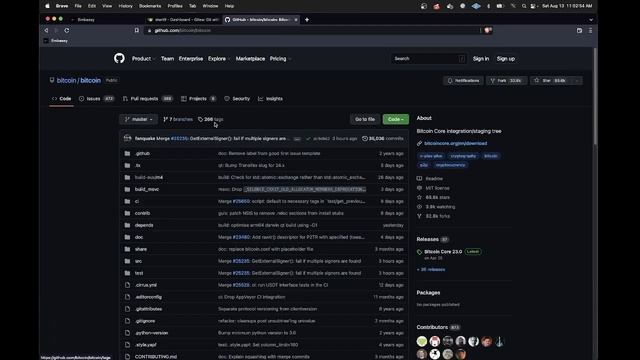Viewport: 640px width, 360px height.
Task: Click the Sign in link
Action: point(481,59)
